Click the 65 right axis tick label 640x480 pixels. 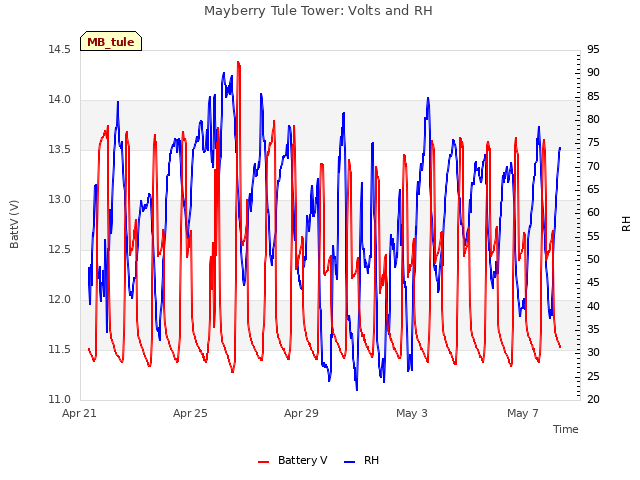click(x=593, y=189)
